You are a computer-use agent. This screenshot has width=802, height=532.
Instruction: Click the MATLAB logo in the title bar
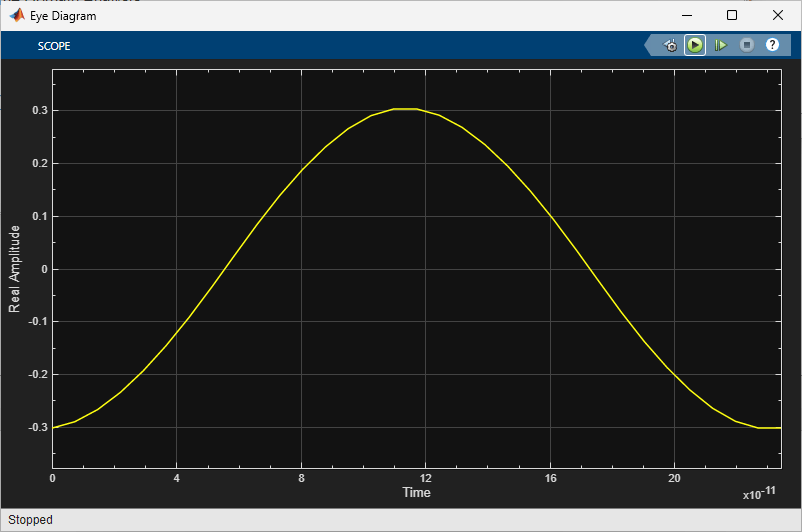17,15
